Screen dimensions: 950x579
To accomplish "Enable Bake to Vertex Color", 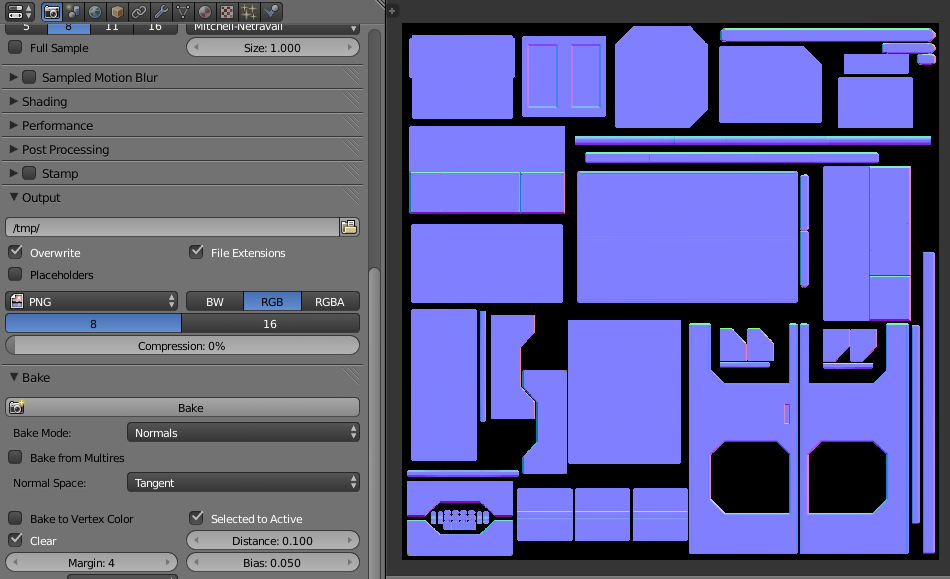I will [15, 518].
